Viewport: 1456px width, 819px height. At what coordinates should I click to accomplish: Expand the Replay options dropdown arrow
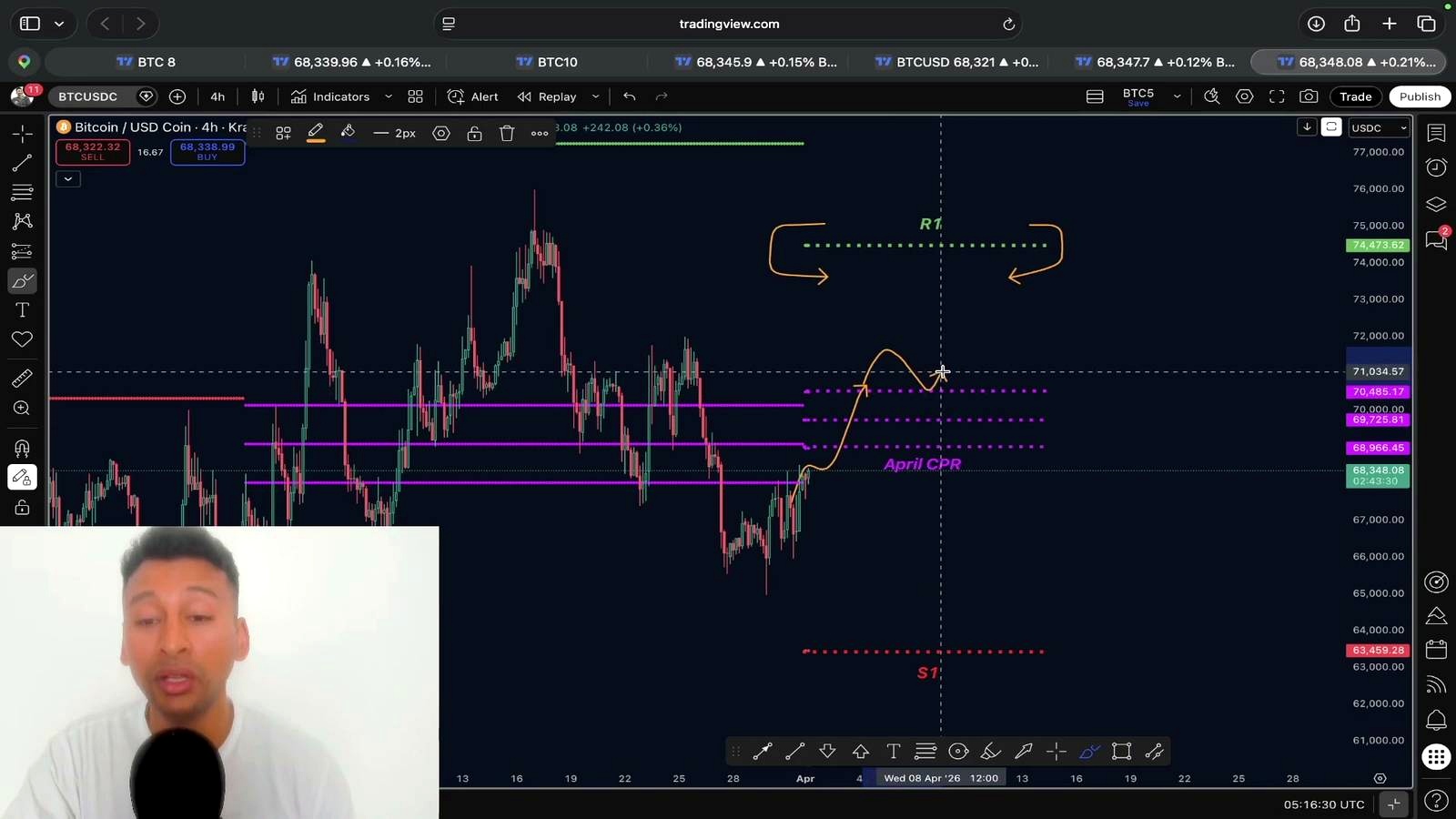595,96
